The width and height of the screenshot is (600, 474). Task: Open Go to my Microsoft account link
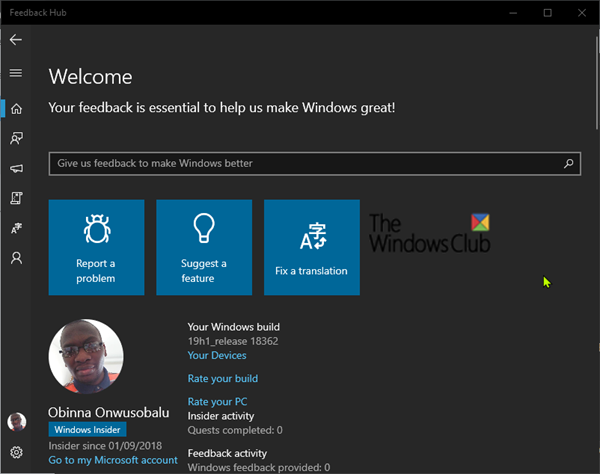pyautogui.click(x=113, y=460)
